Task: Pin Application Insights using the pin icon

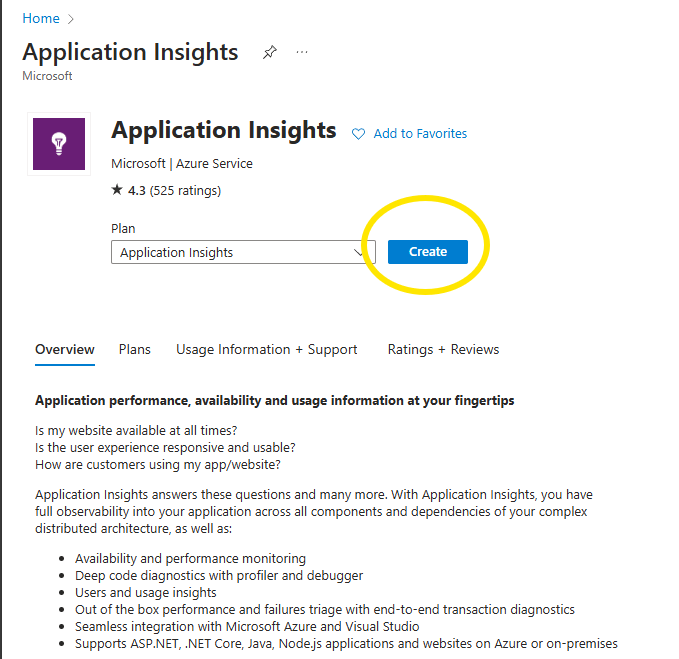Action: [269, 52]
